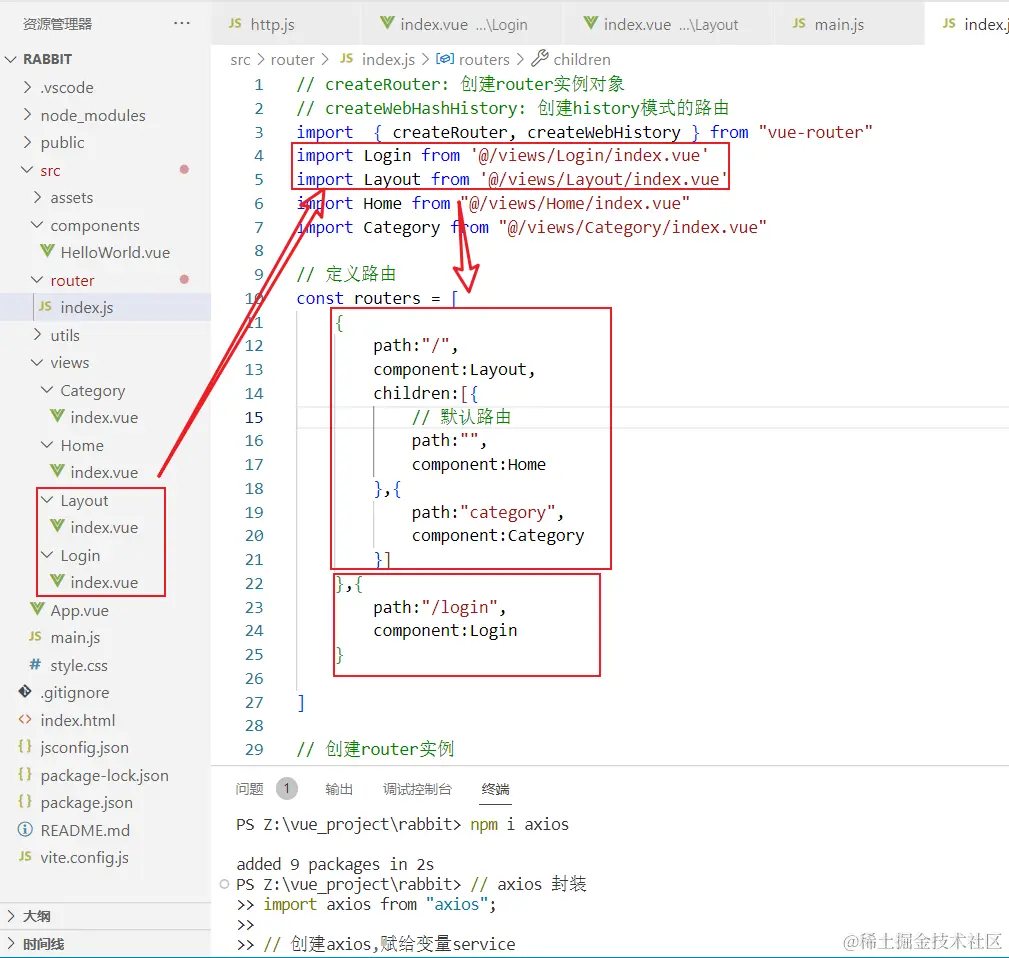Screen dimensions: 1009x958
Task: Expand the .vscode folder
Action: coord(27,87)
